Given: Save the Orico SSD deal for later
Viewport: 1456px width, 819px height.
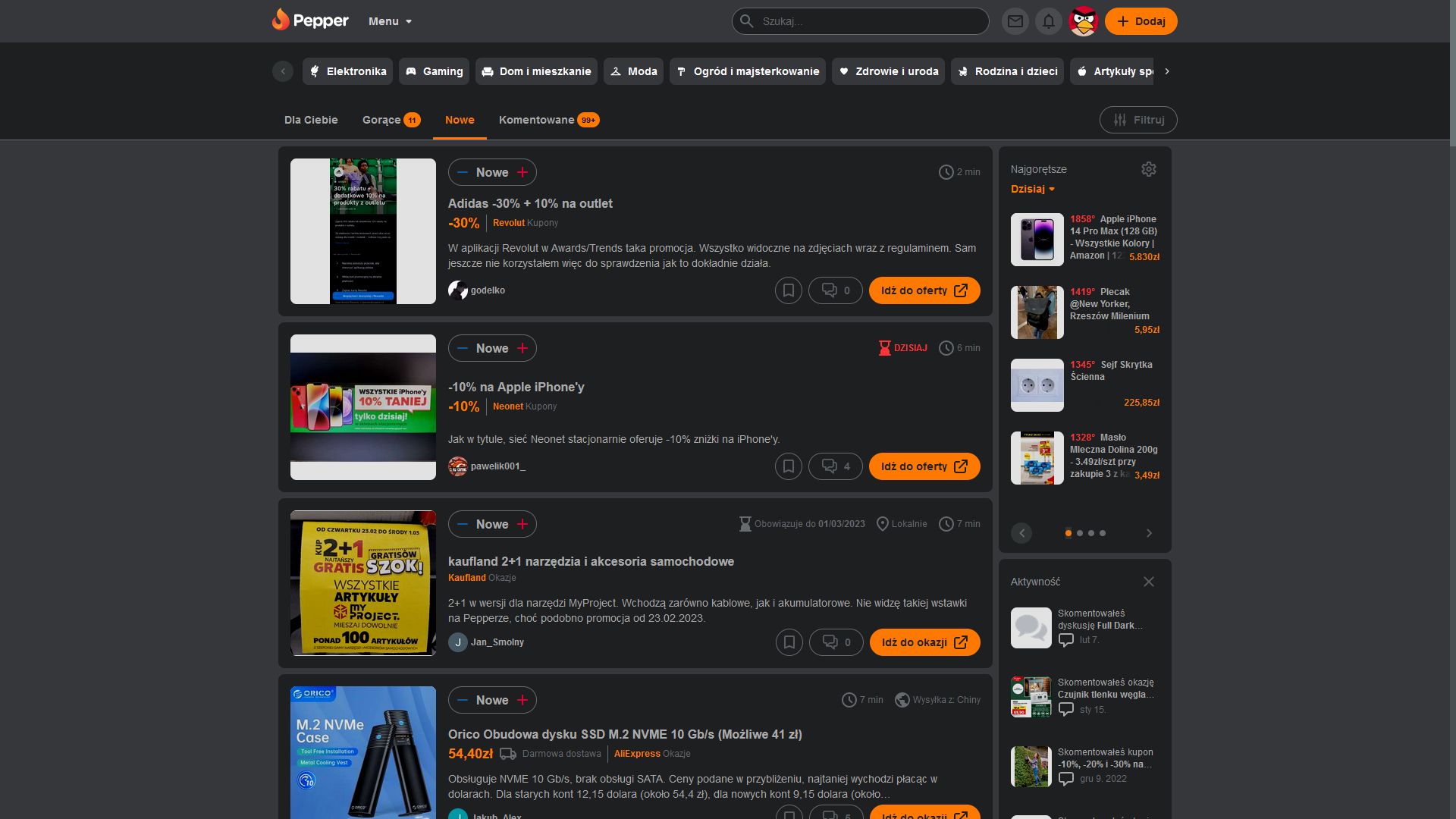Looking at the screenshot, I should pos(789,815).
